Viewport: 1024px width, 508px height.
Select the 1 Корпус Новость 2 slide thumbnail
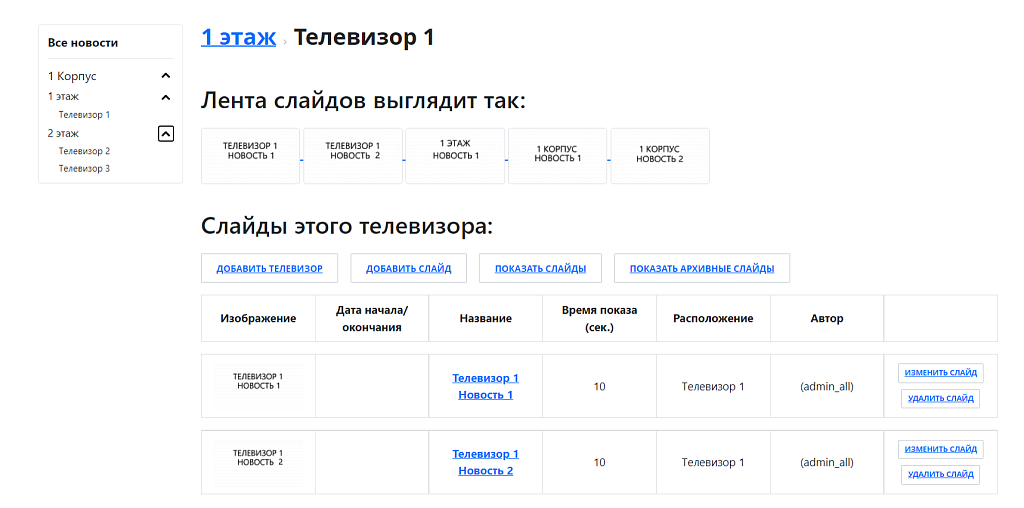(x=660, y=156)
